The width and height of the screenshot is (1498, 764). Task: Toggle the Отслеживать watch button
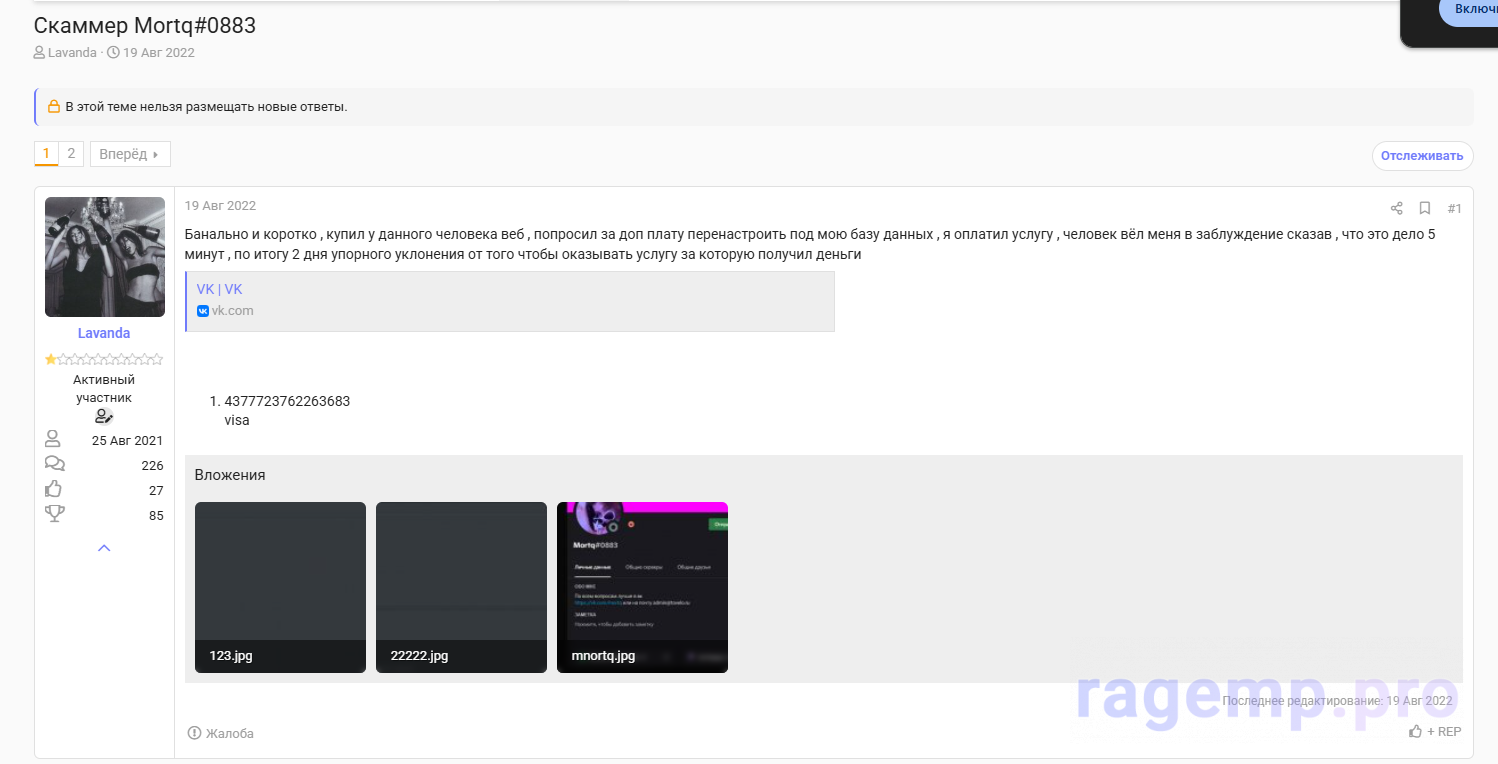coord(1422,156)
